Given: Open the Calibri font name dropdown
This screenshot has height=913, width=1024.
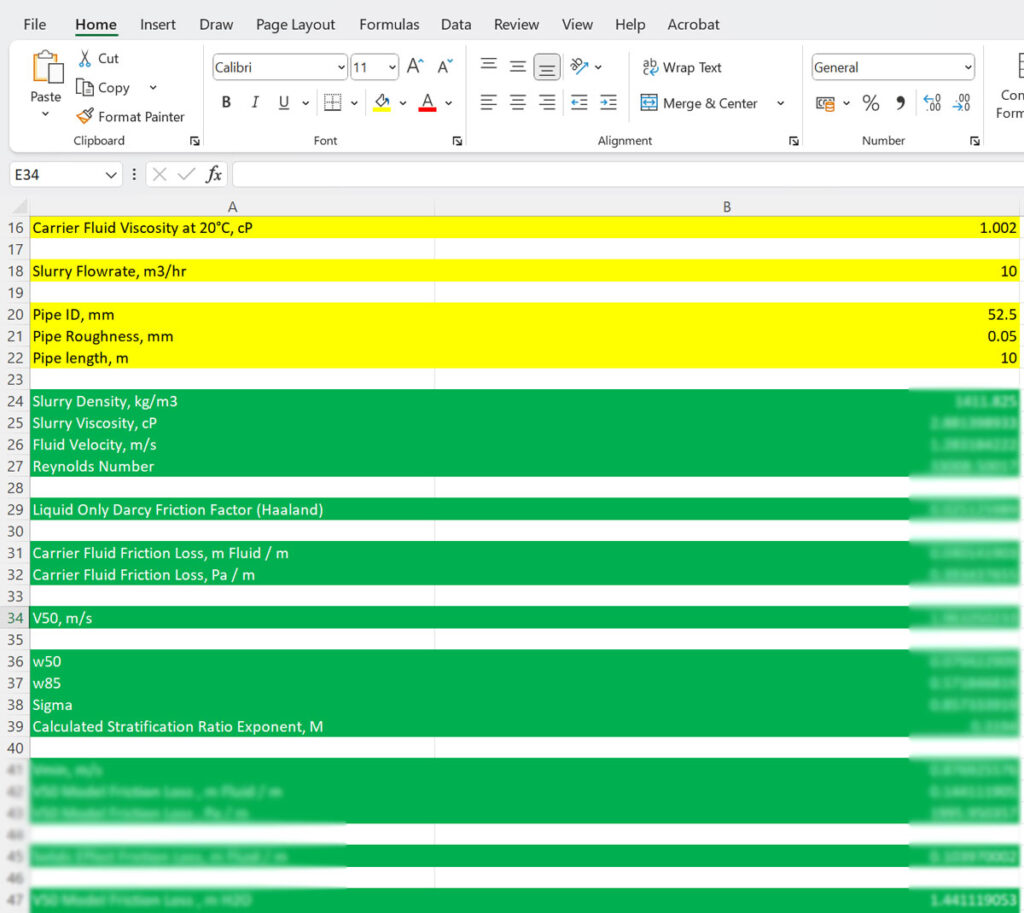Looking at the screenshot, I should coord(339,67).
